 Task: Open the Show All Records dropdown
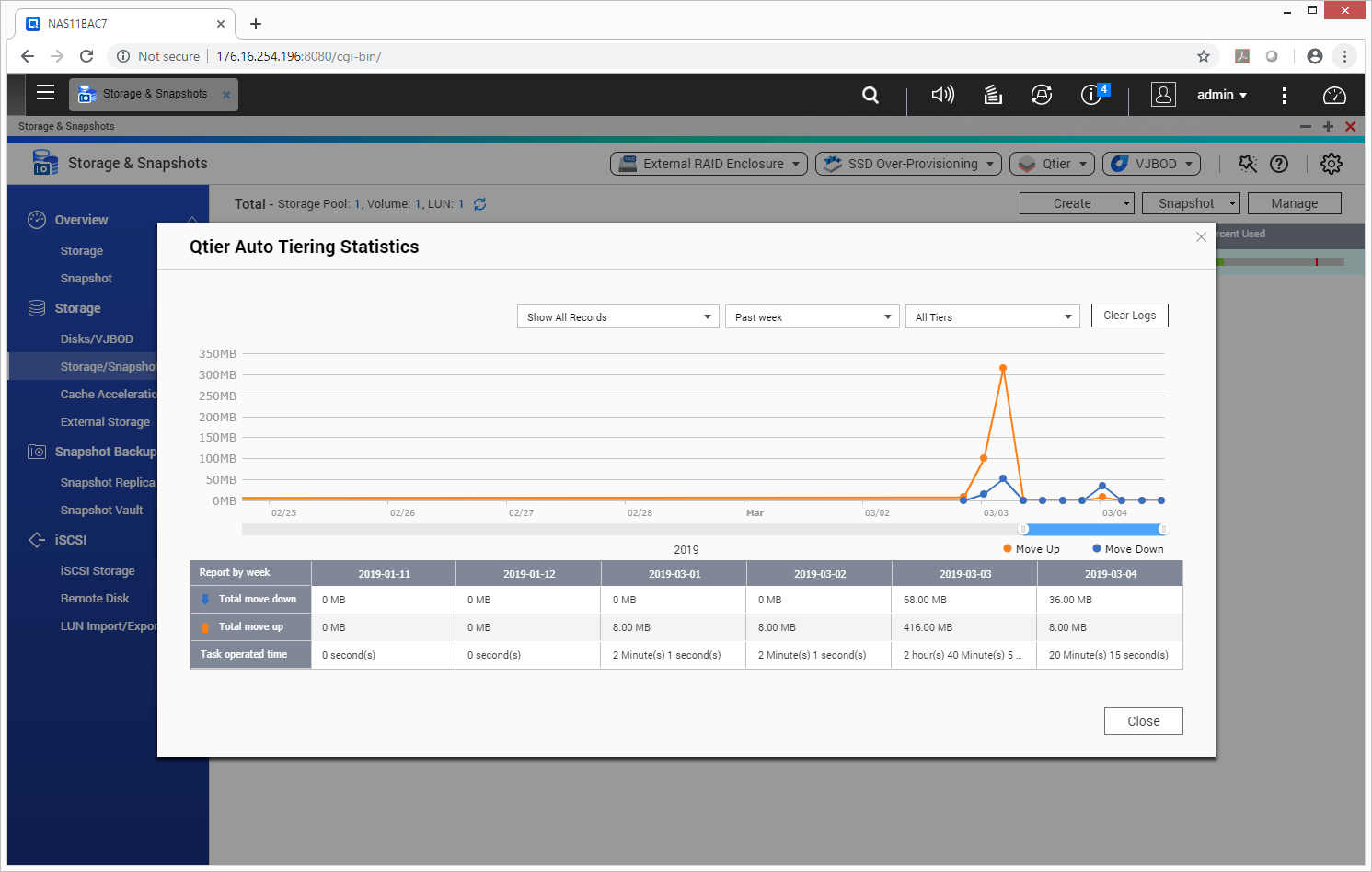[617, 317]
